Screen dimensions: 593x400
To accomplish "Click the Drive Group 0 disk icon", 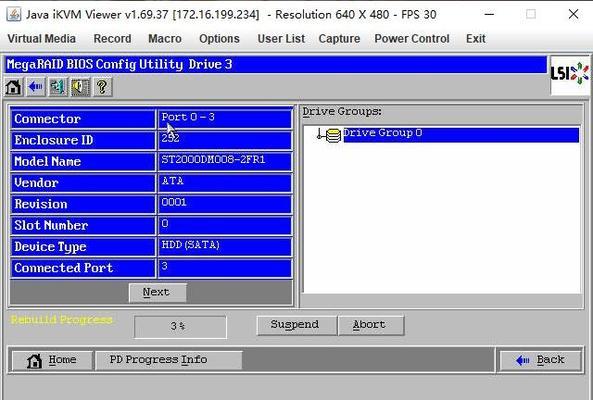I will pos(333,135).
